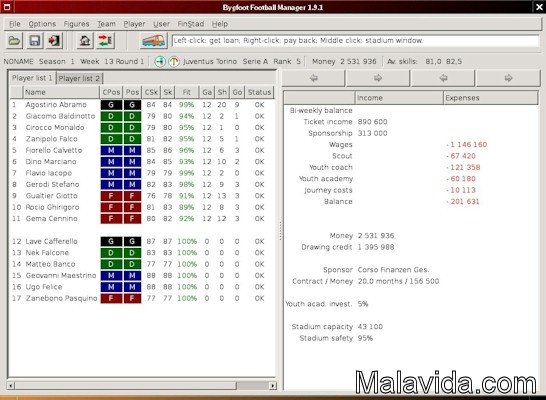Viewport: 546px width, 400px height.
Task: Click the Ticket income value 890 600
Action: [x=372, y=122]
